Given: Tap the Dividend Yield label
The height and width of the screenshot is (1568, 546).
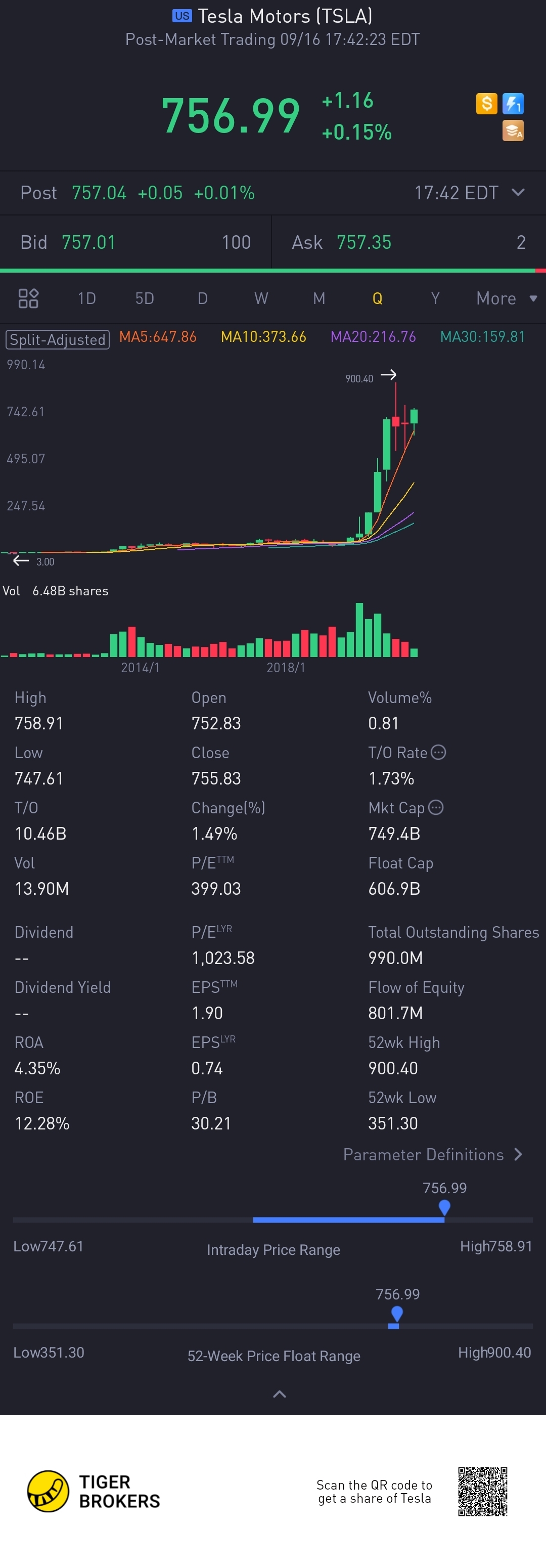Looking at the screenshot, I should pyautogui.click(x=63, y=987).
